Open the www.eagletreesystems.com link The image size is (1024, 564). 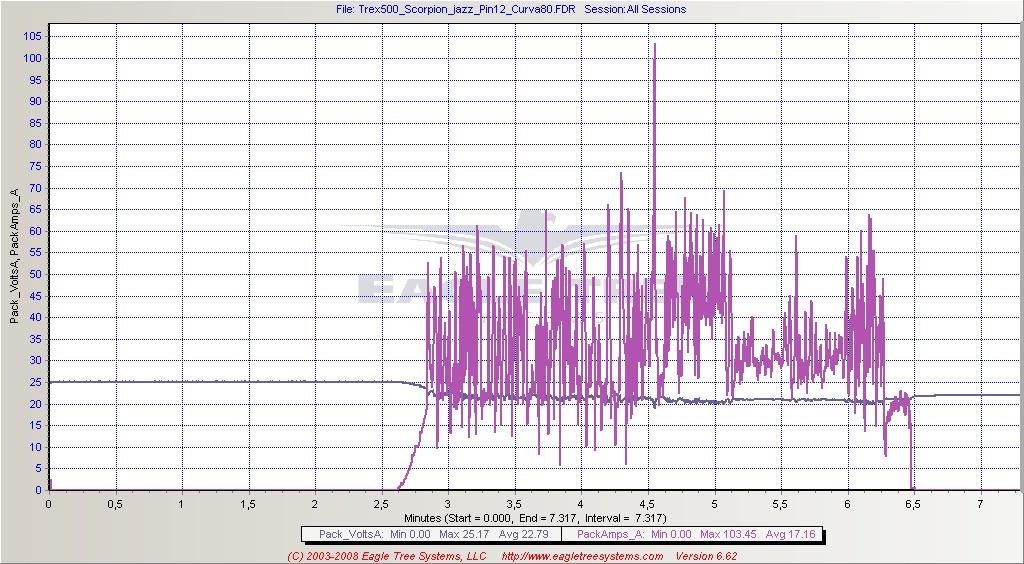point(583,556)
